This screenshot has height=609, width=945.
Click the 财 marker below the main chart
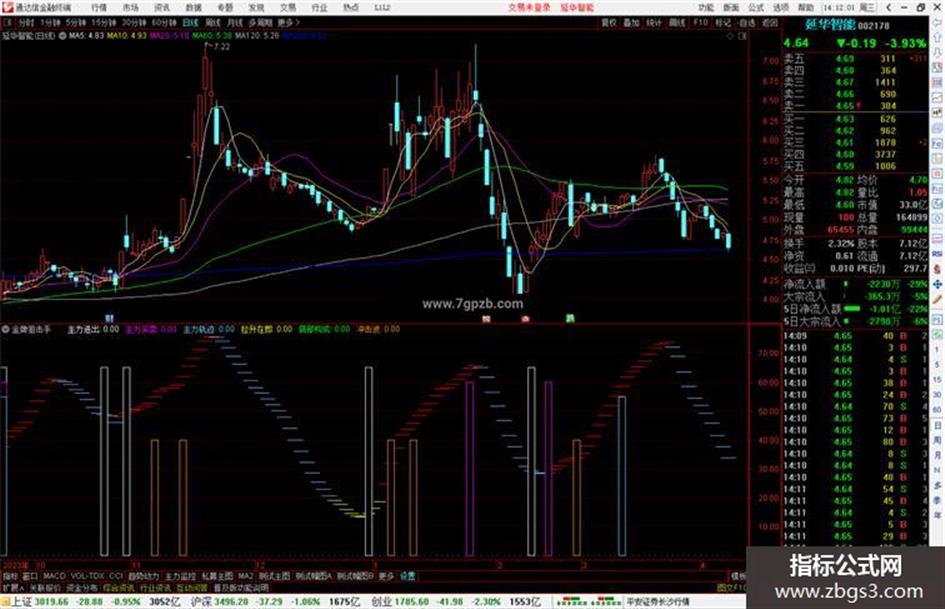click(109, 318)
